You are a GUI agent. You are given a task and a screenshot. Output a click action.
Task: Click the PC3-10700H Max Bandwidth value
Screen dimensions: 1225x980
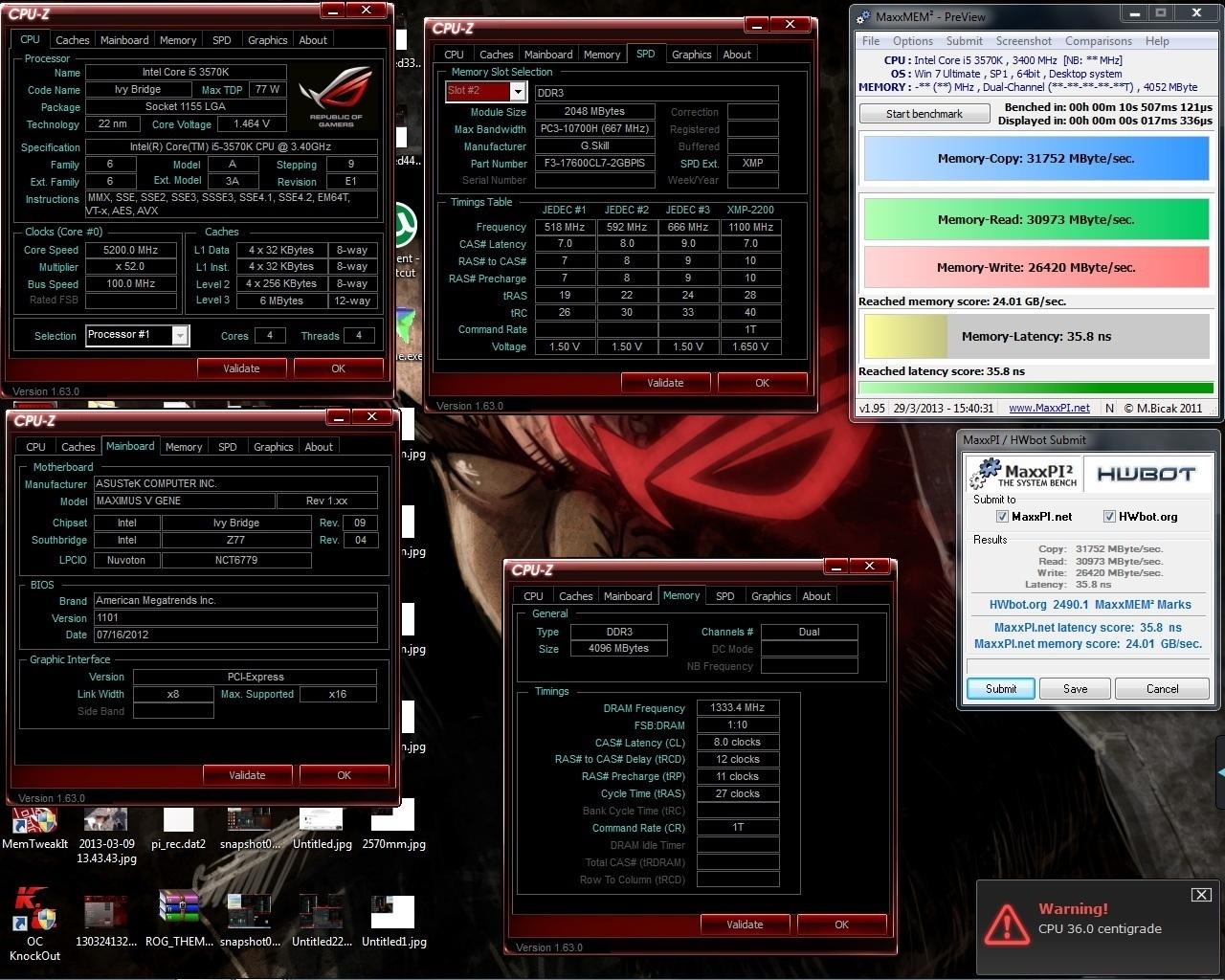[x=594, y=129]
